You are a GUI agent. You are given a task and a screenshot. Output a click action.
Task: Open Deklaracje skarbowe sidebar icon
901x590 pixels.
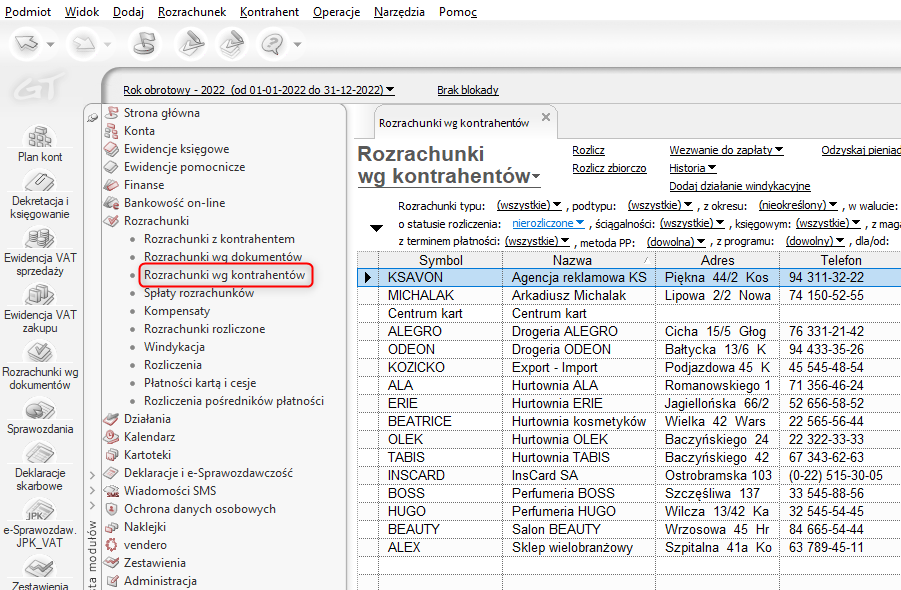click(x=40, y=465)
